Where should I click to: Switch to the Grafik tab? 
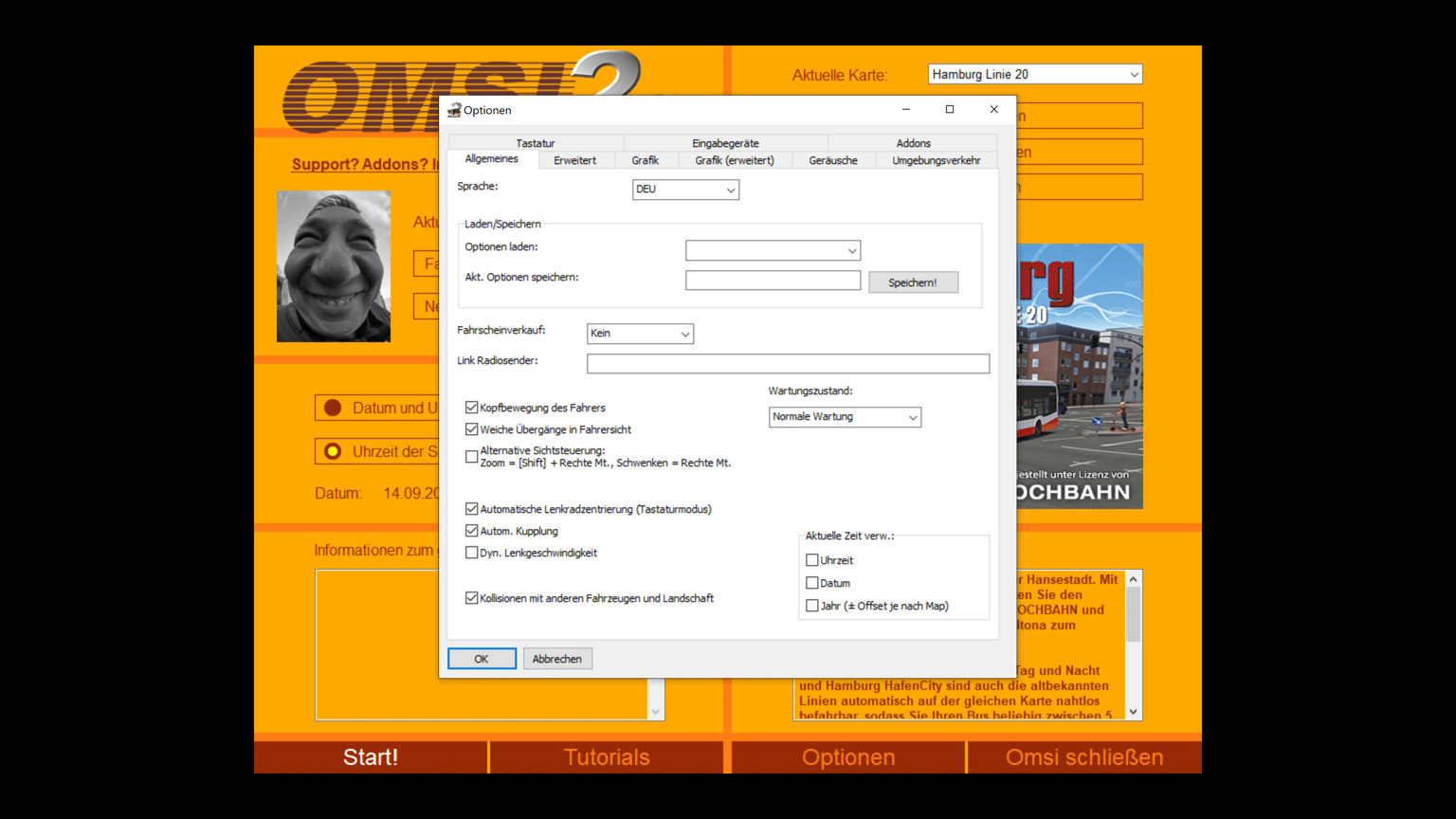645,161
